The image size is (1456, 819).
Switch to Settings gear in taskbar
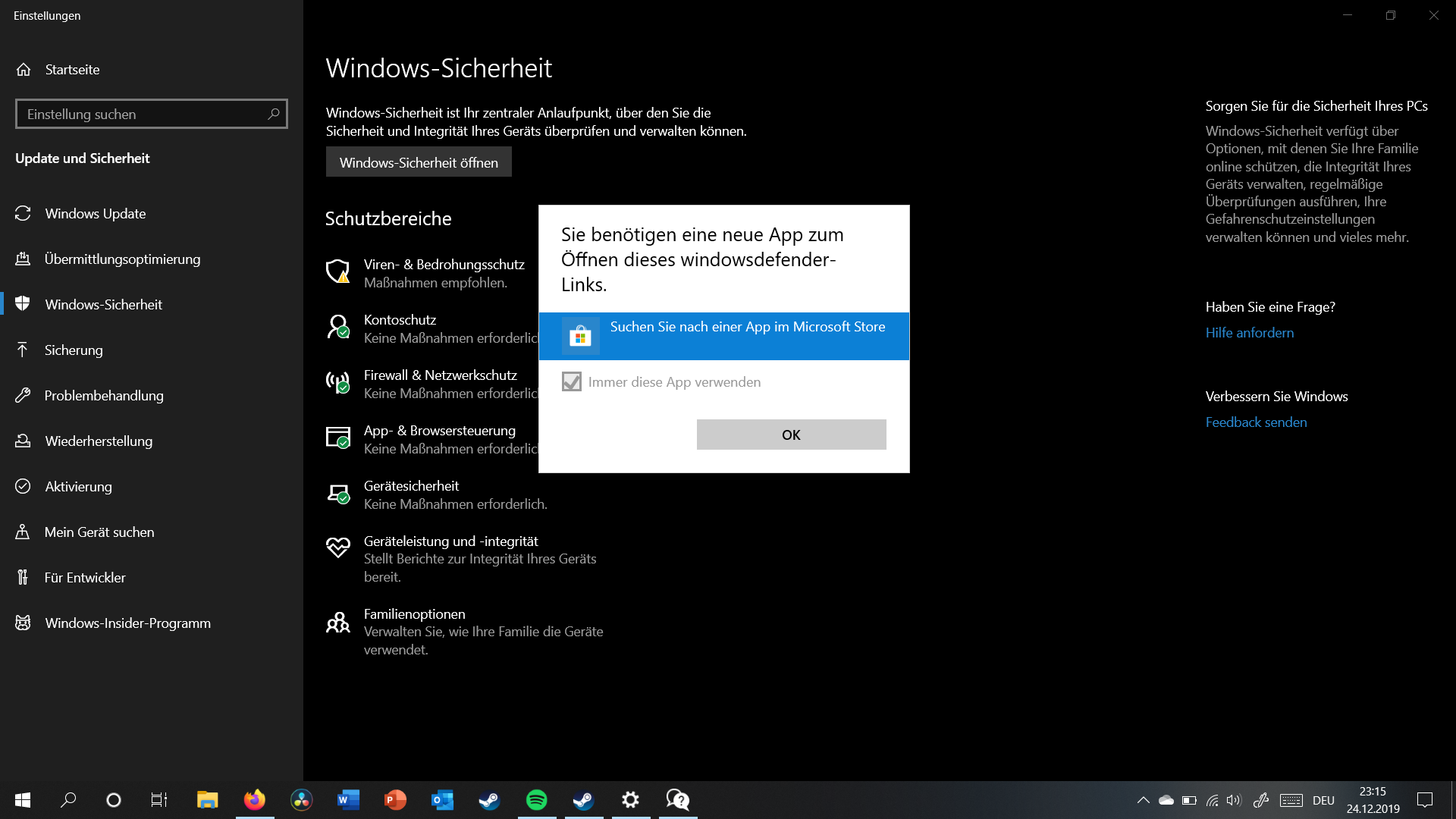coord(630,800)
